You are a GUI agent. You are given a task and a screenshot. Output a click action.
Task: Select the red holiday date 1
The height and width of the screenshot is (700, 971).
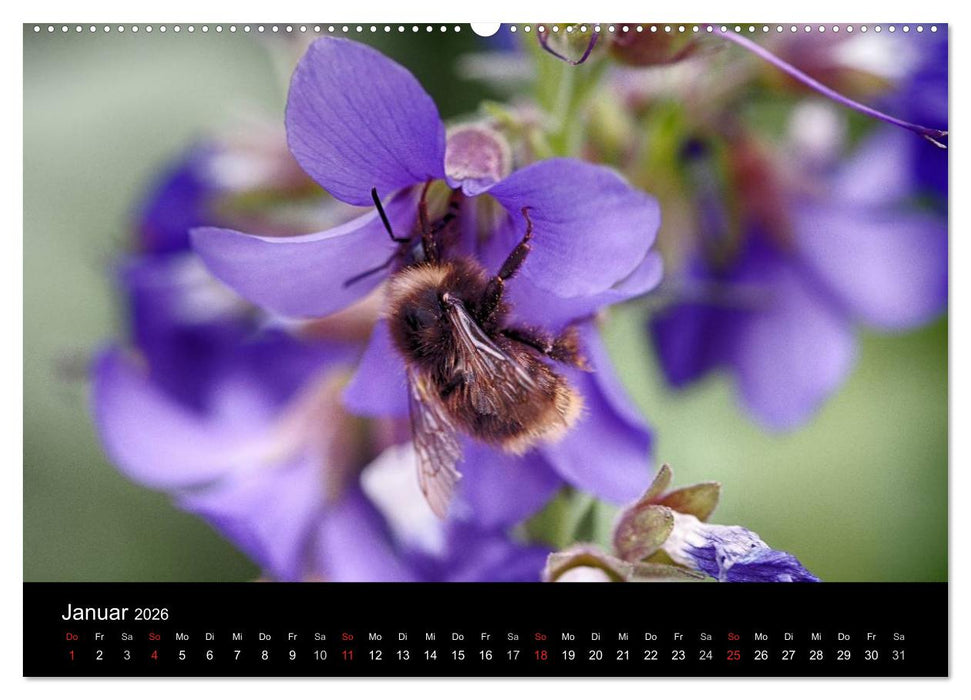[x=70, y=652]
